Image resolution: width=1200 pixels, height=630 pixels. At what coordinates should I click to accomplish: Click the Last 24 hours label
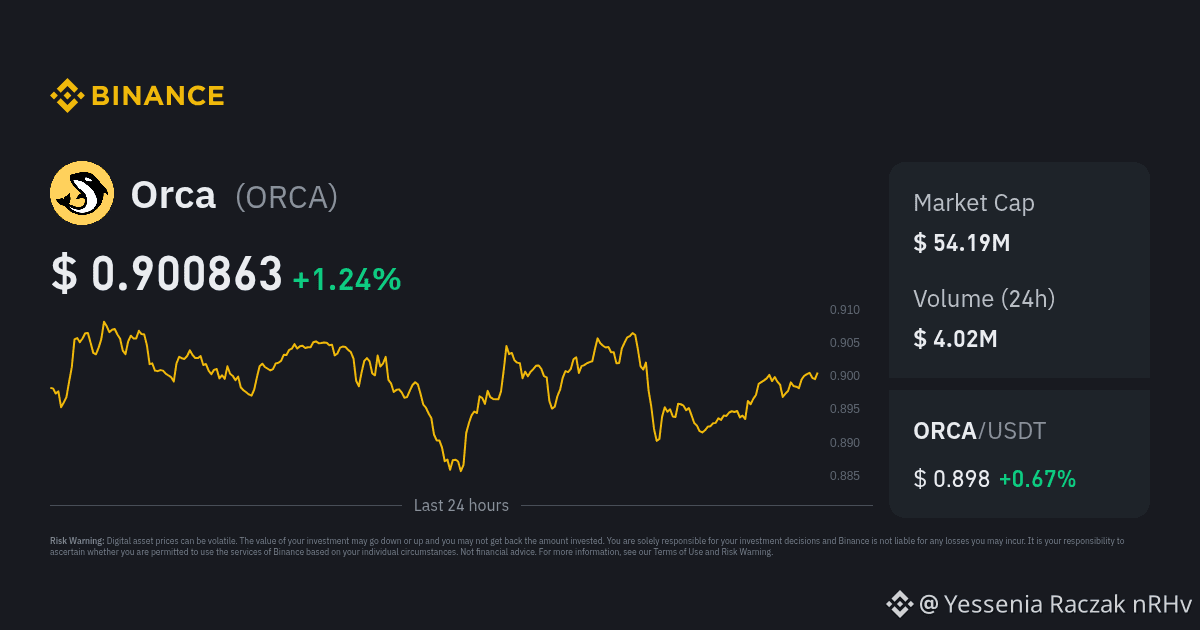click(461, 506)
